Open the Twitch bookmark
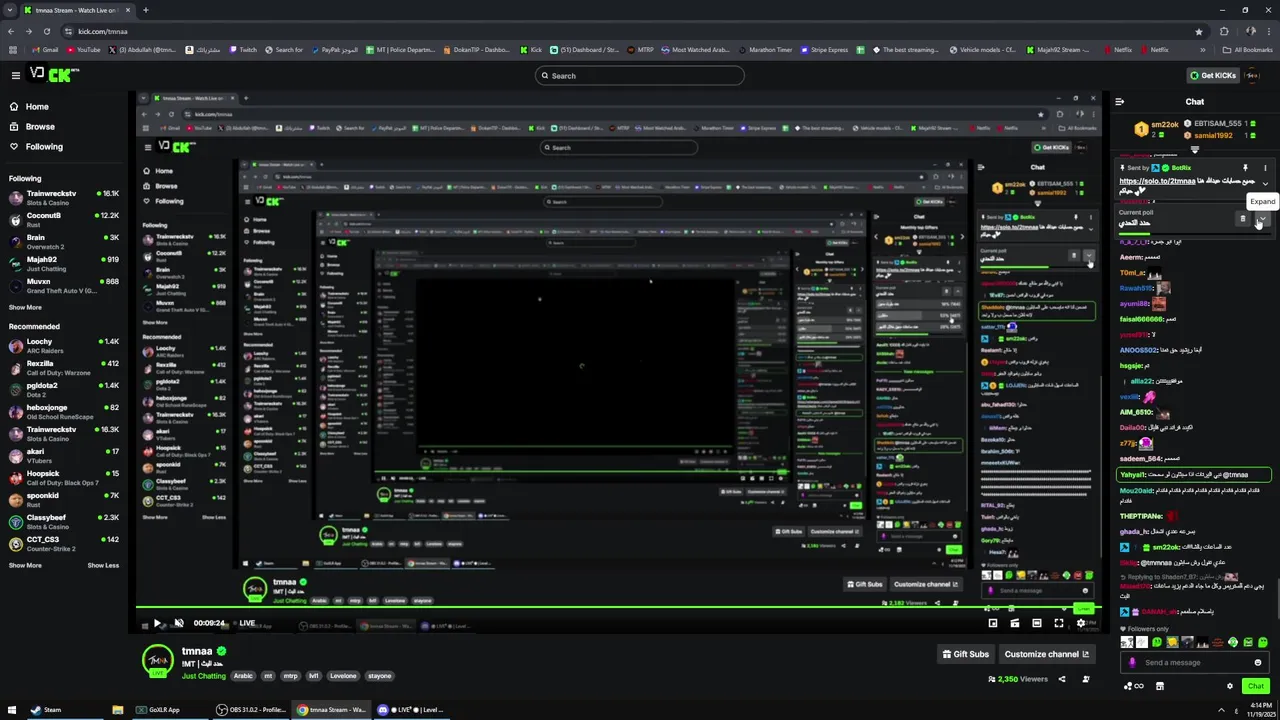Screen dimensions: 1280x720 point(242,49)
